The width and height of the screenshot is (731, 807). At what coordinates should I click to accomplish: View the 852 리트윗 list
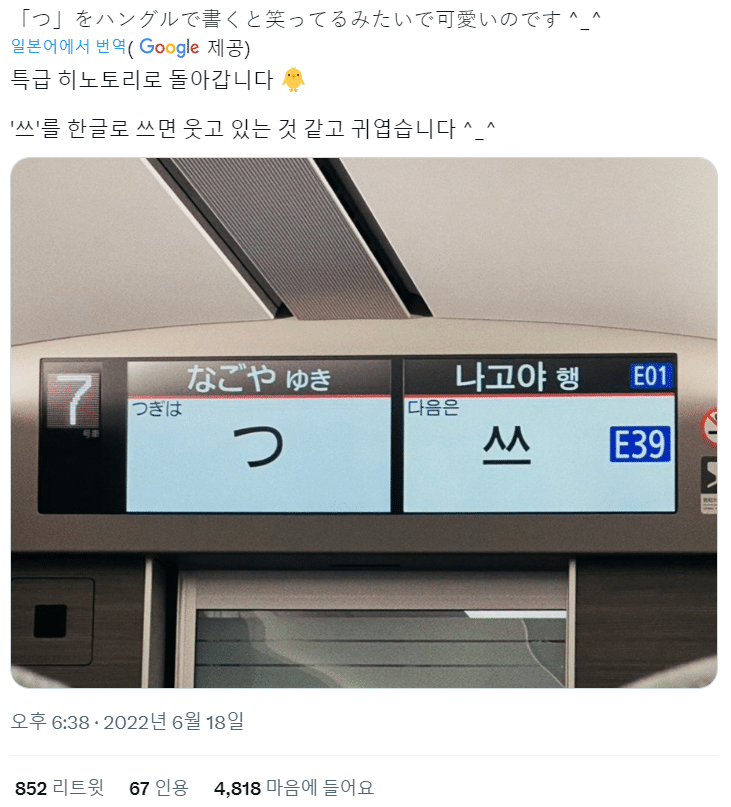[x=60, y=788]
